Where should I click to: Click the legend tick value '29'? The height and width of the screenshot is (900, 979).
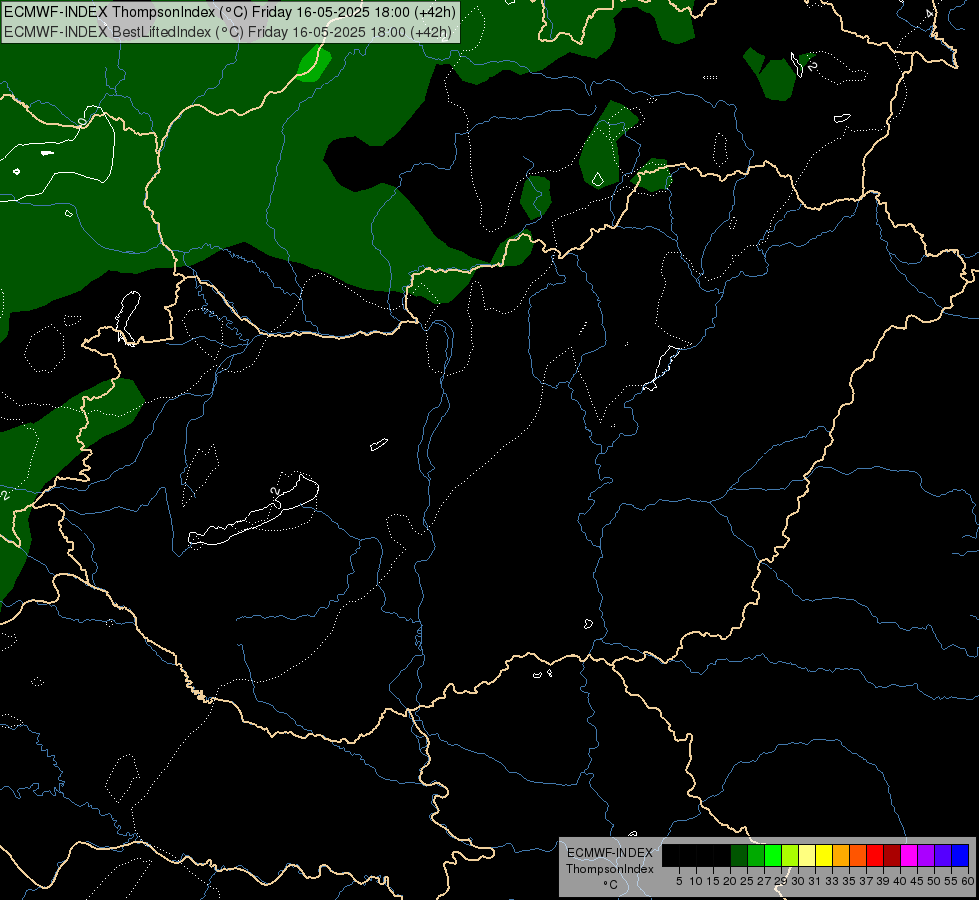click(x=781, y=881)
